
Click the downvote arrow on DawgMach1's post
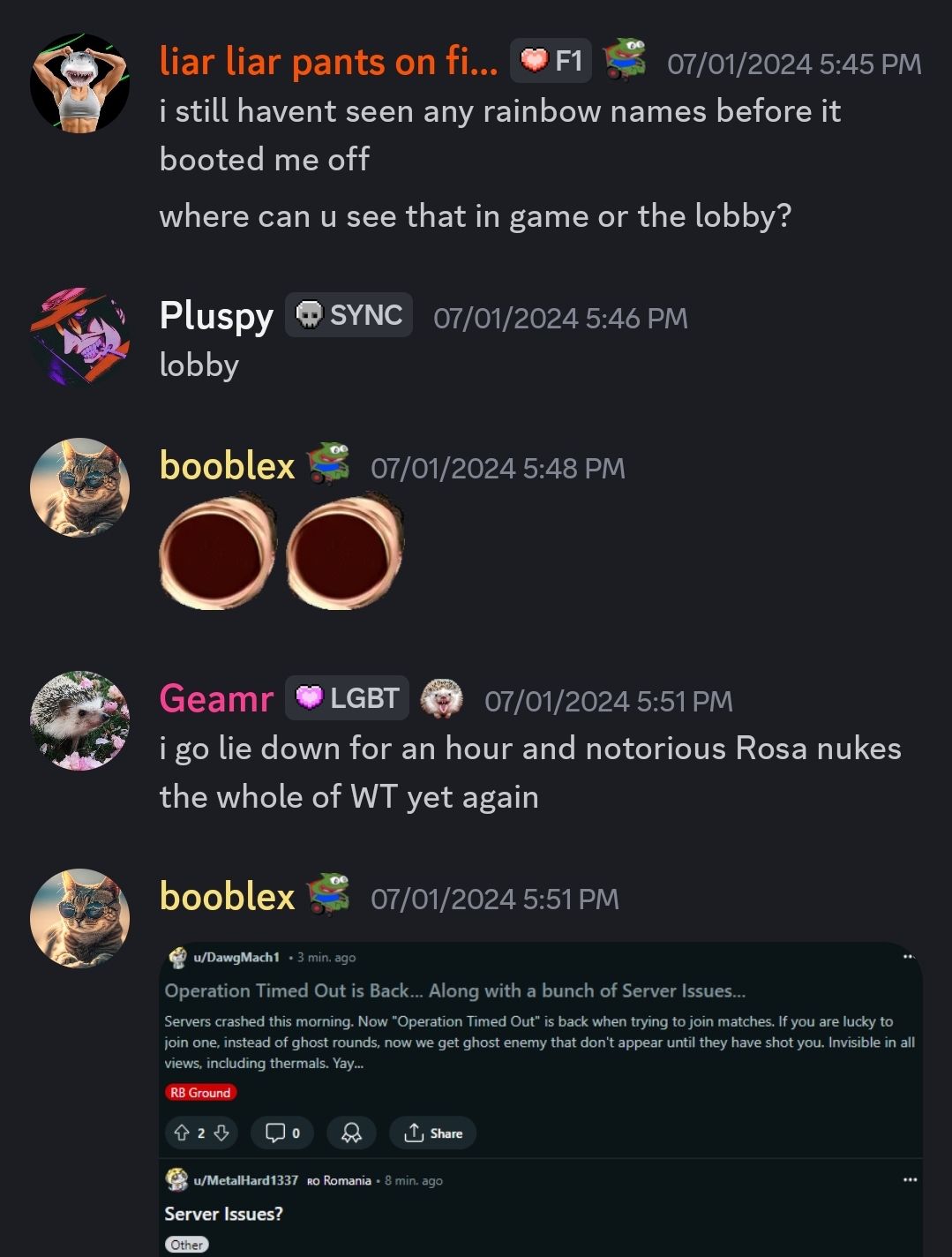(x=221, y=1133)
